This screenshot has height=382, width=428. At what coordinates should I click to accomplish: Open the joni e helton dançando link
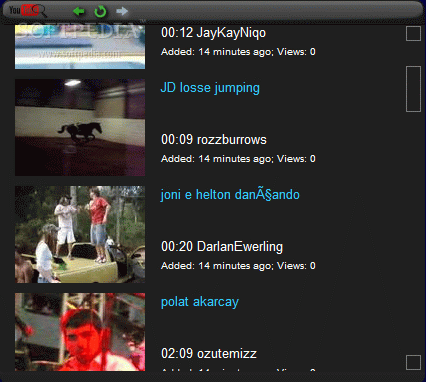[x=230, y=195]
